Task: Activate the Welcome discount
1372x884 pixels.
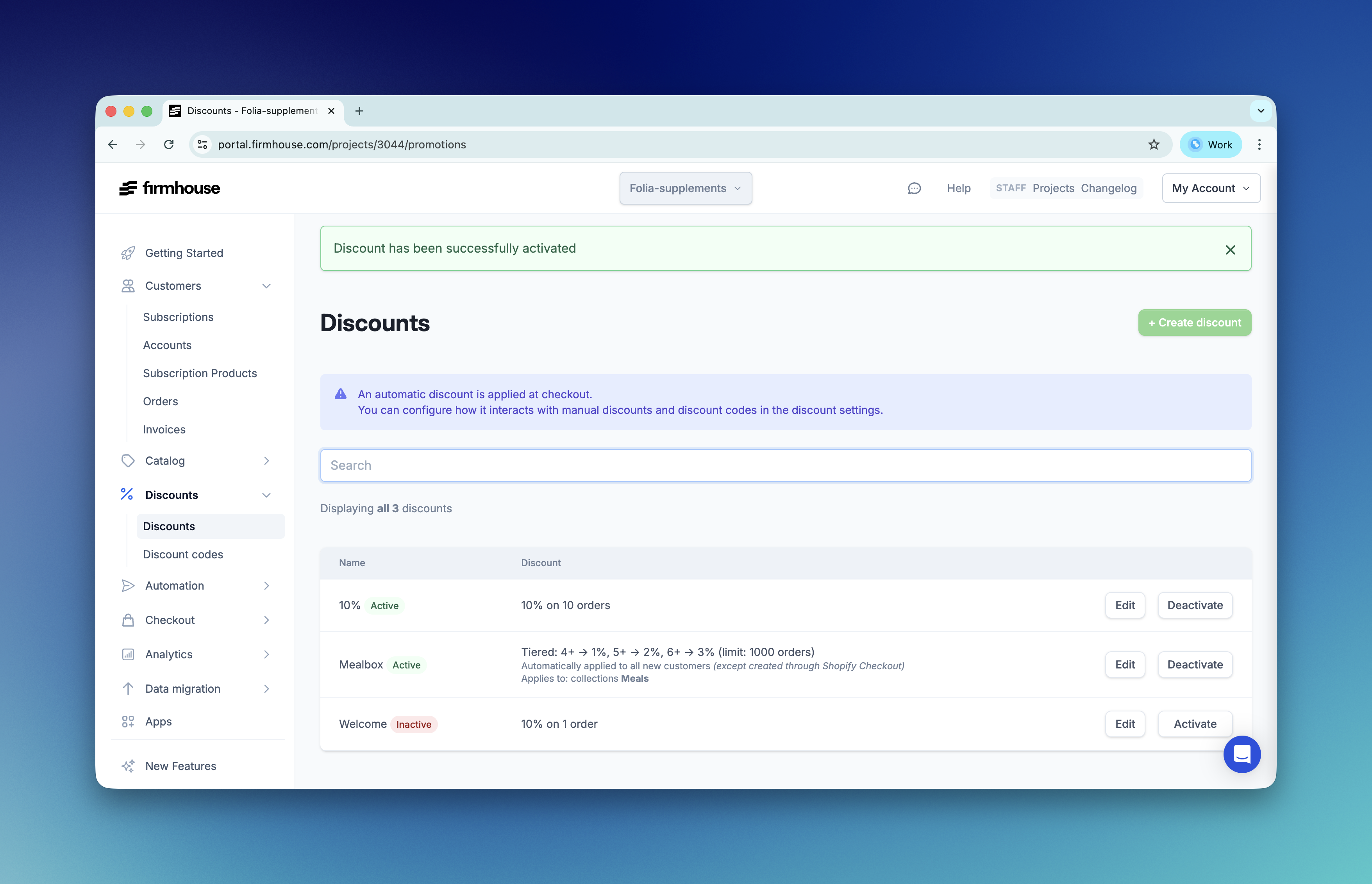Action: (1195, 724)
